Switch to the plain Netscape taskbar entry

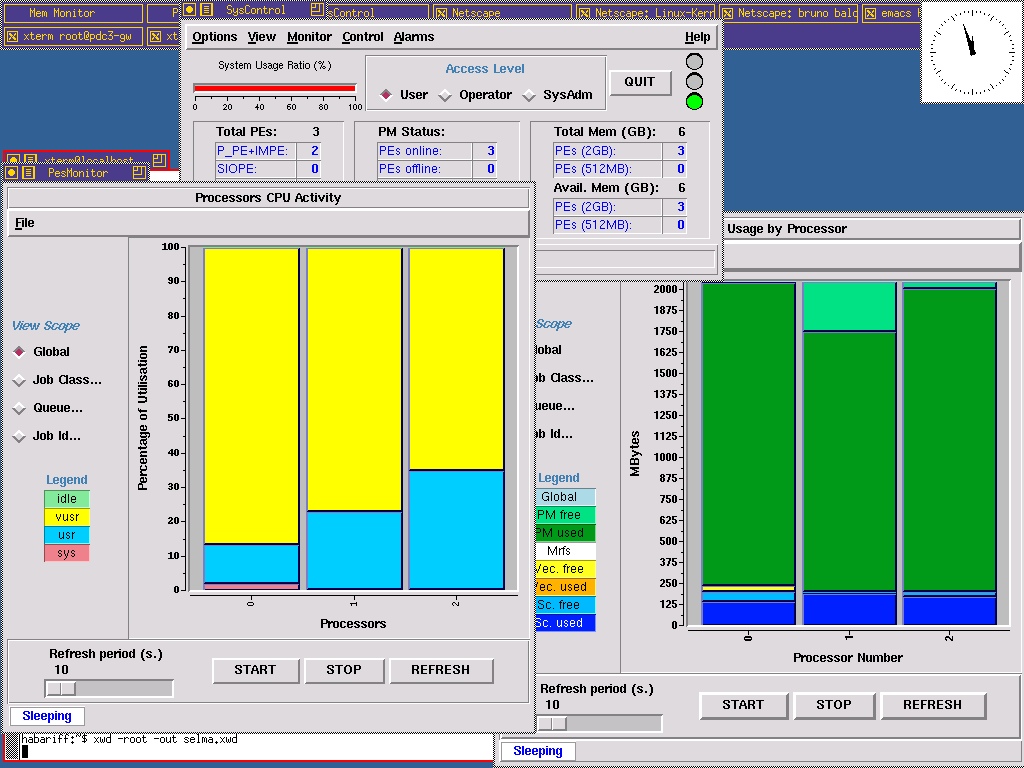click(x=501, y=13)
